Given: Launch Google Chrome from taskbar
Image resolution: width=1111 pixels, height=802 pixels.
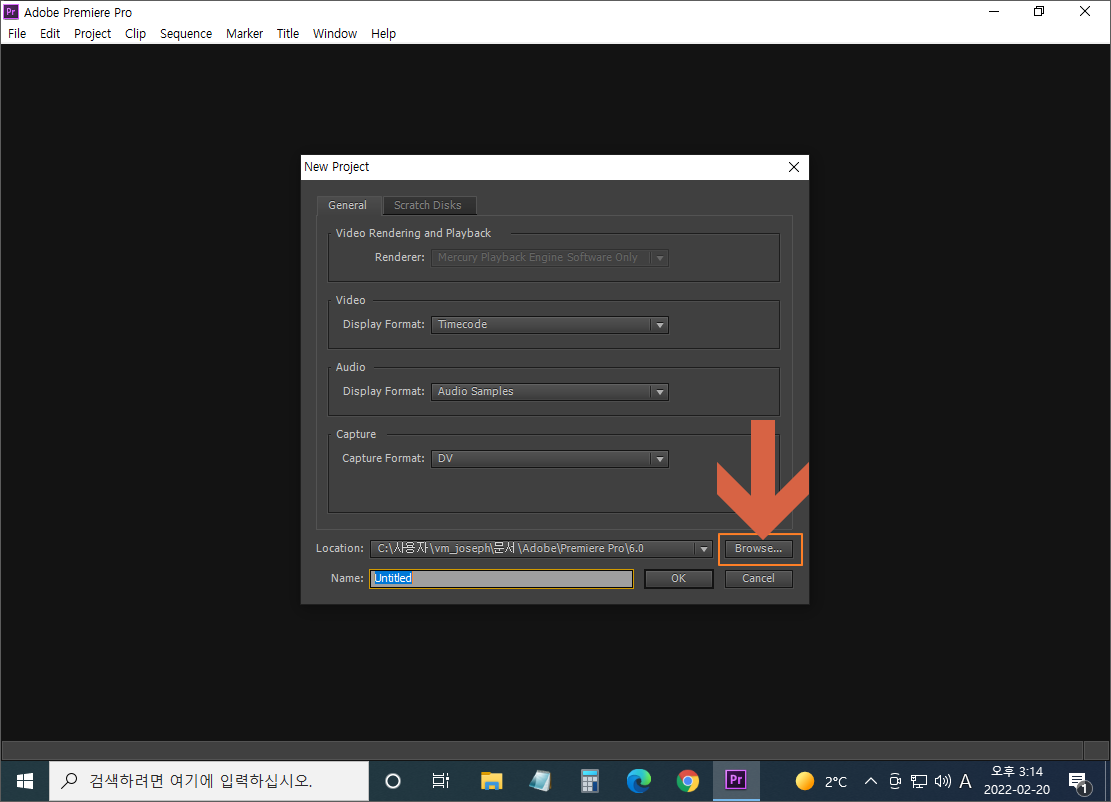Looking at the screenshot, I should tap(687, 781).
